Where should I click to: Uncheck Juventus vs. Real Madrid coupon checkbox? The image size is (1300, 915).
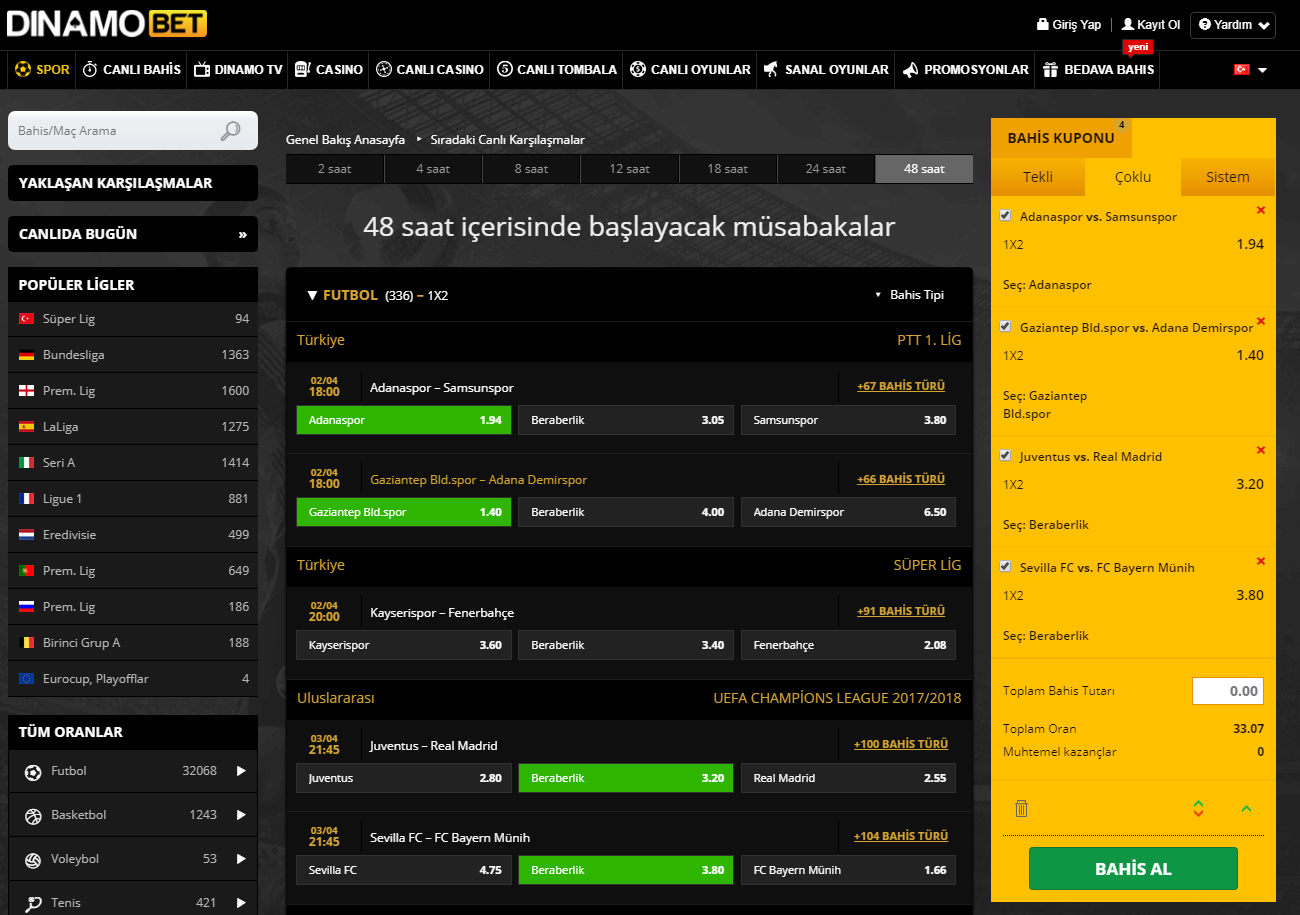pyautogui.click(x=1005, y=455)
